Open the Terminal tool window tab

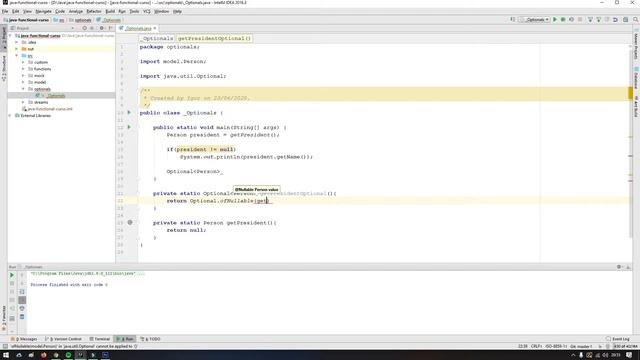tap(100, 339)
